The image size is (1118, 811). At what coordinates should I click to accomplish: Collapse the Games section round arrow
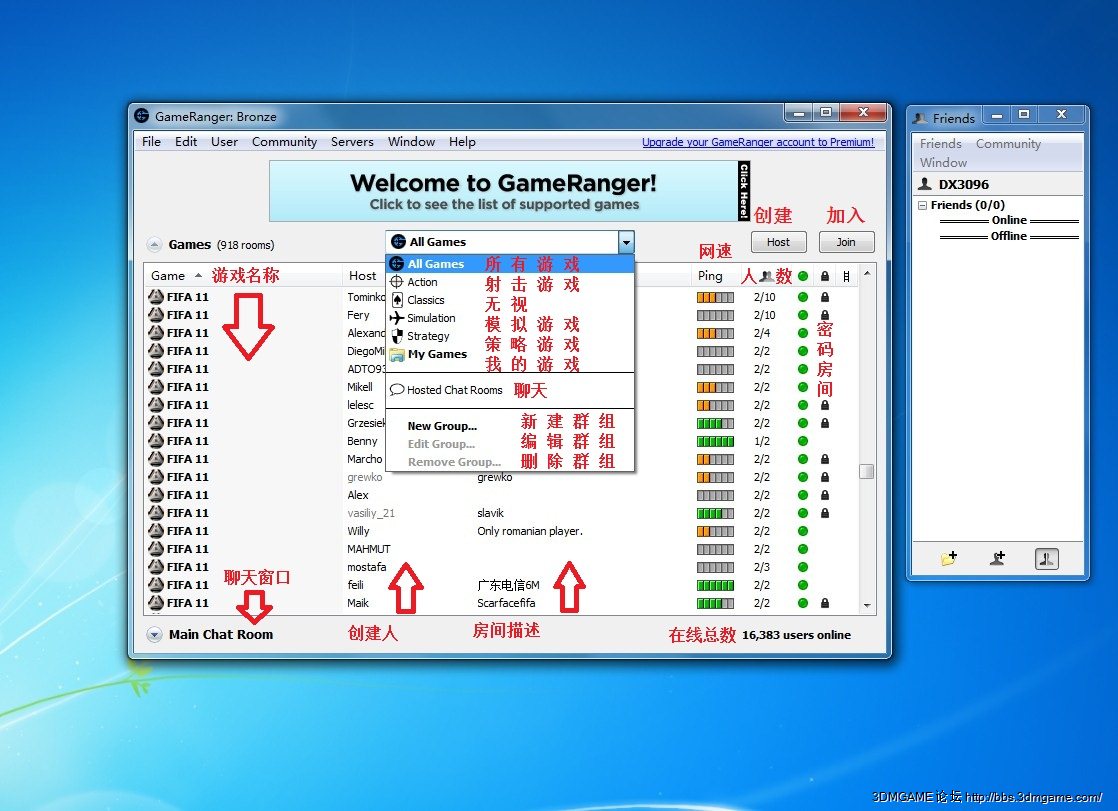[x=154, y=244]
